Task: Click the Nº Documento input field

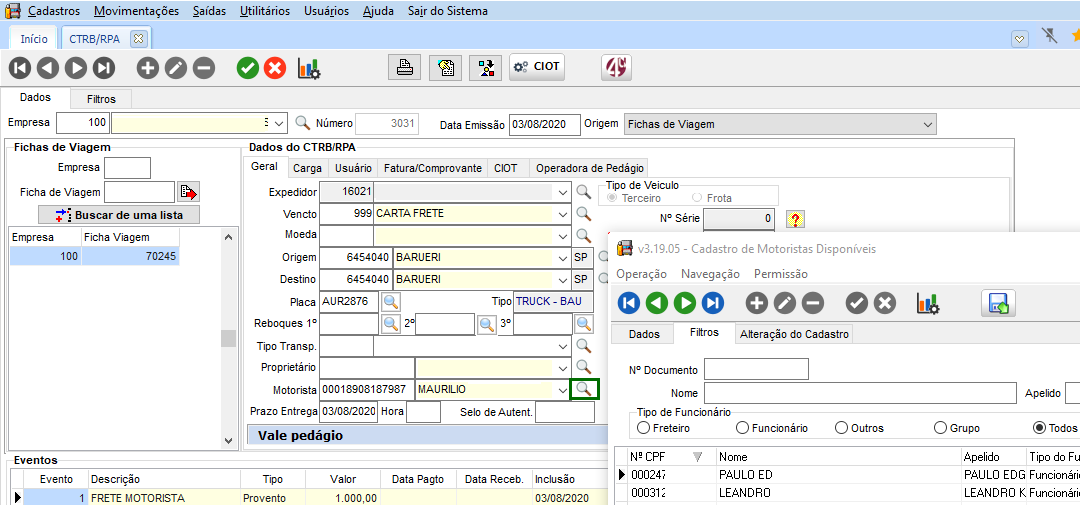Action: 755,369
